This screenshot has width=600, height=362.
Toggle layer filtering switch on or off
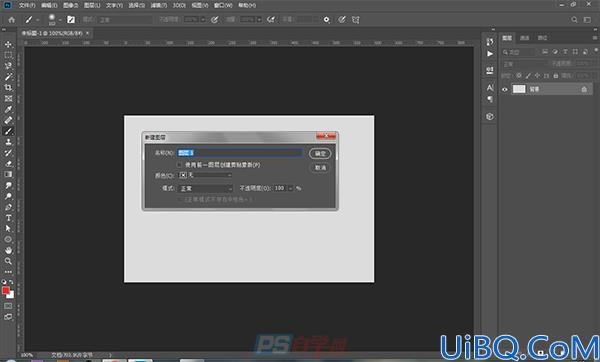[x=596, y=51]
